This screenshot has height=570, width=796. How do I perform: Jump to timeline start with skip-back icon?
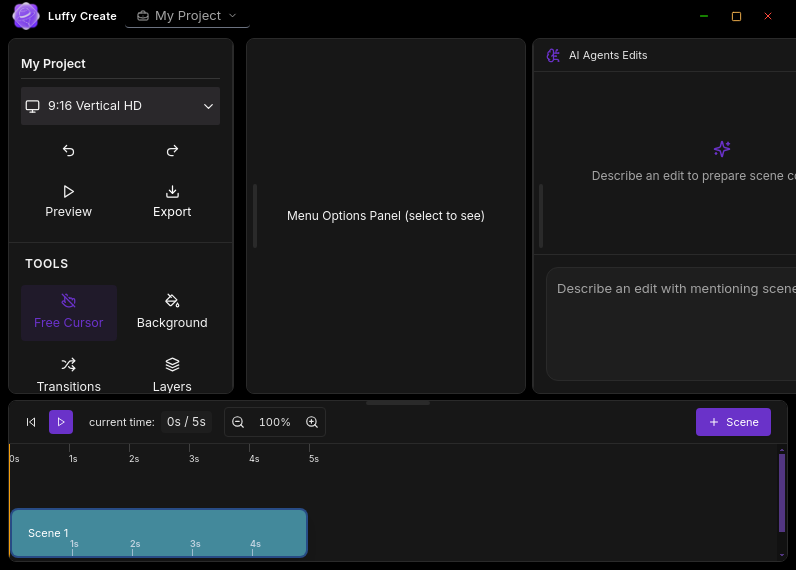point(31,422)
